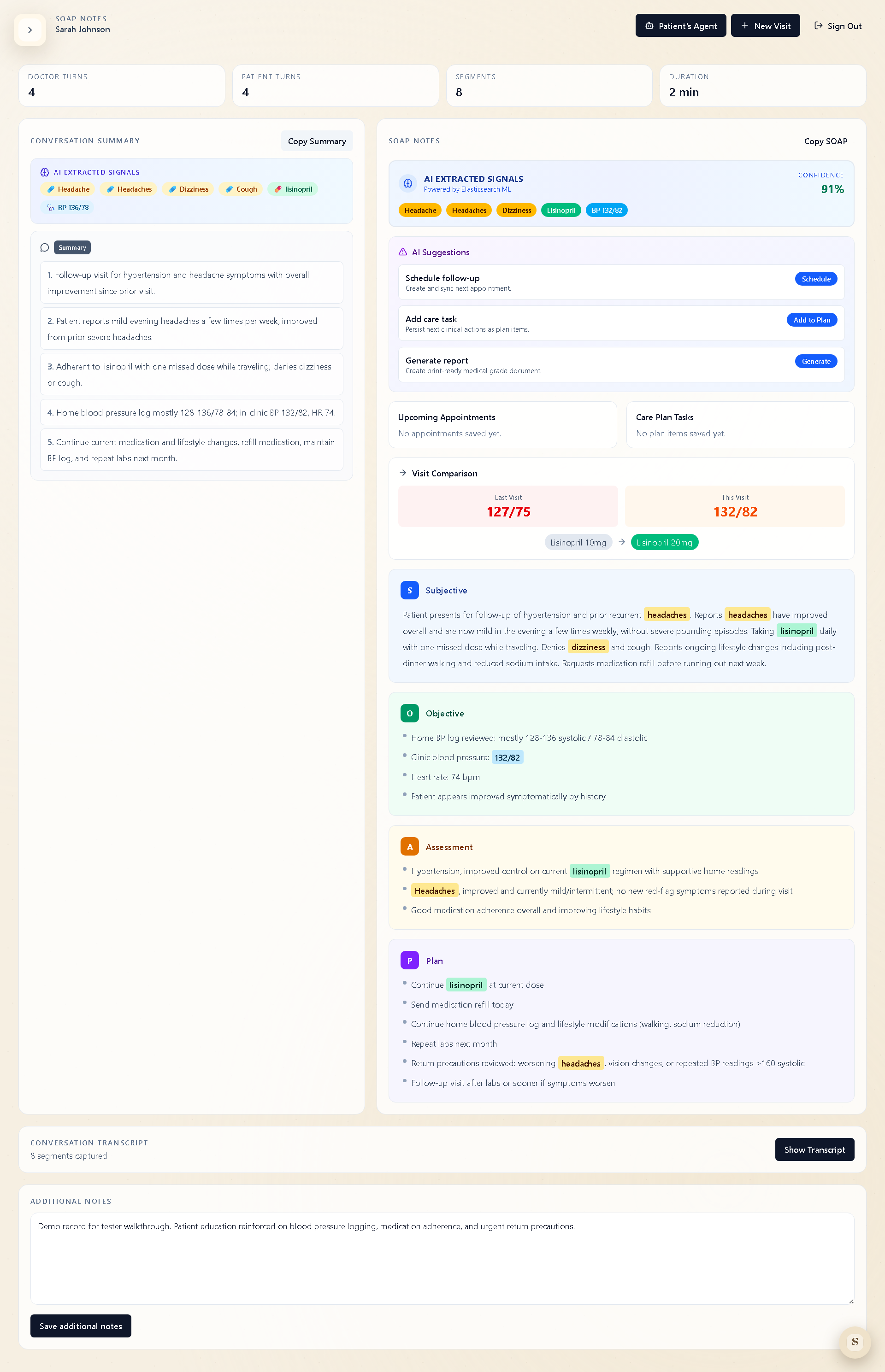
Task: Click inside the additional notes text area
Action: click(442, 1259)
